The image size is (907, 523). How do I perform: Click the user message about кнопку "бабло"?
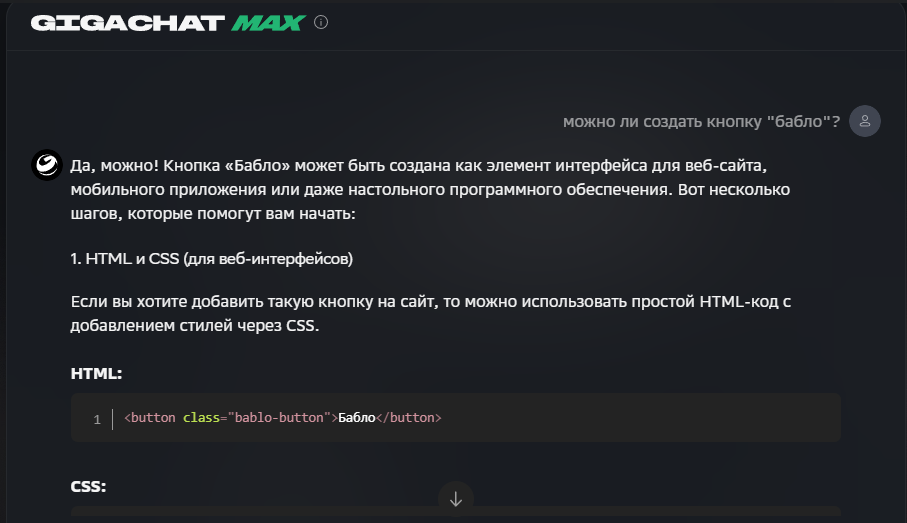[x=700, y=122]
